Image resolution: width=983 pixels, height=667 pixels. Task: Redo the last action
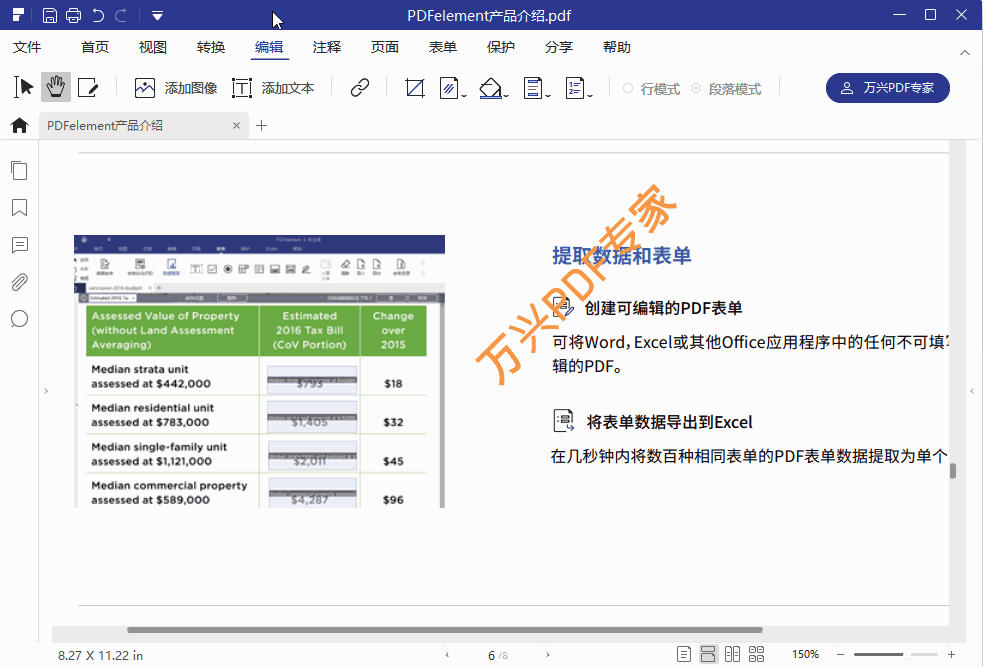point(121,16)
